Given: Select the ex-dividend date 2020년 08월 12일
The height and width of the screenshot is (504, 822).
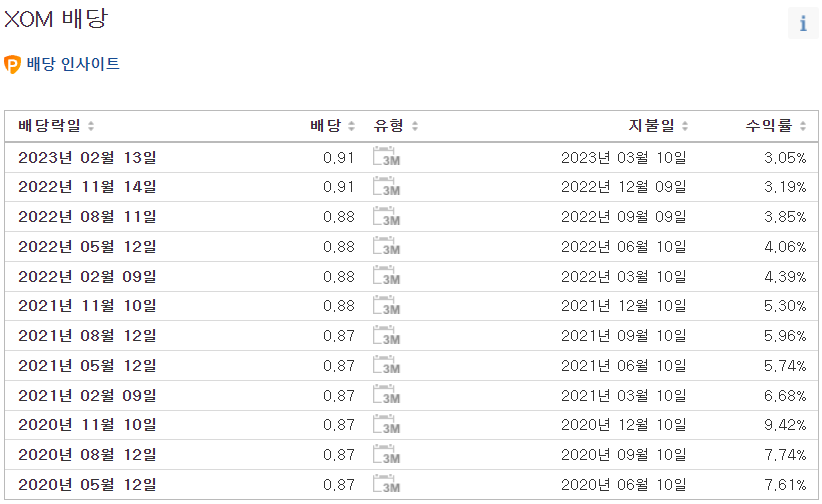Looking at the screenshot, I should pyautogui.click(x=87, y=455).
